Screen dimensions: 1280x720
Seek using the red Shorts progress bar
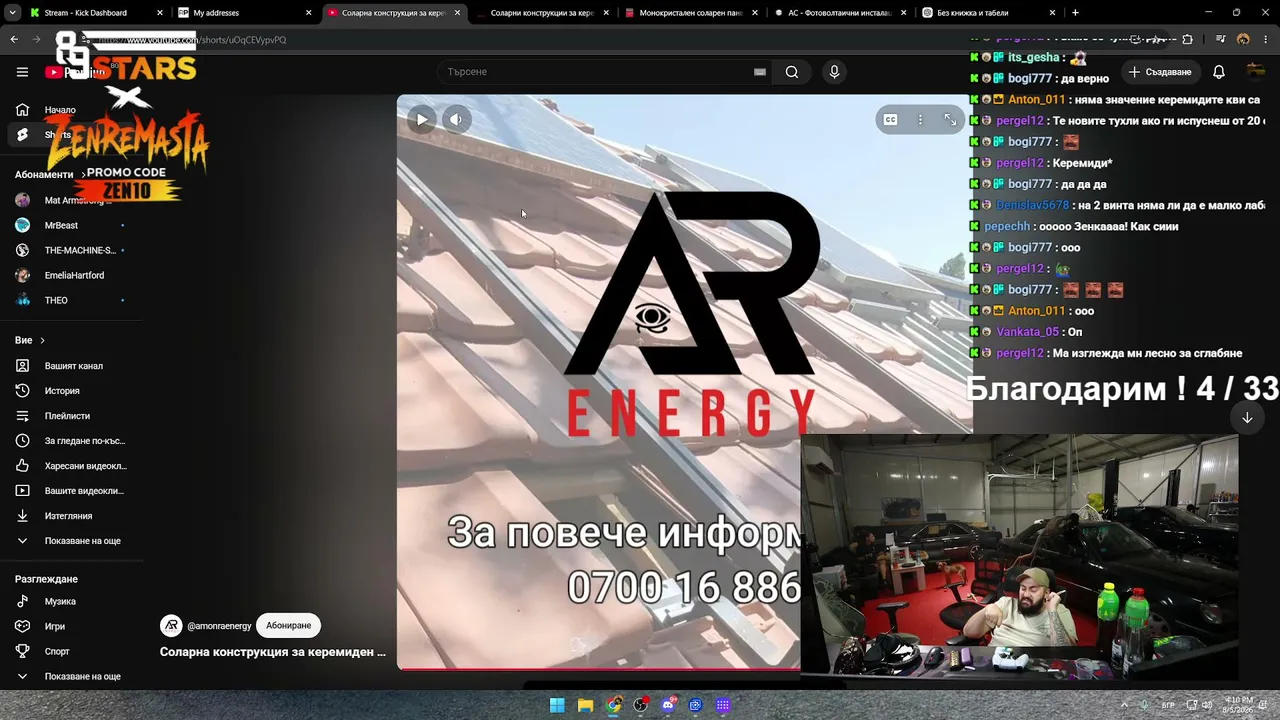click(x=599, y=669)
